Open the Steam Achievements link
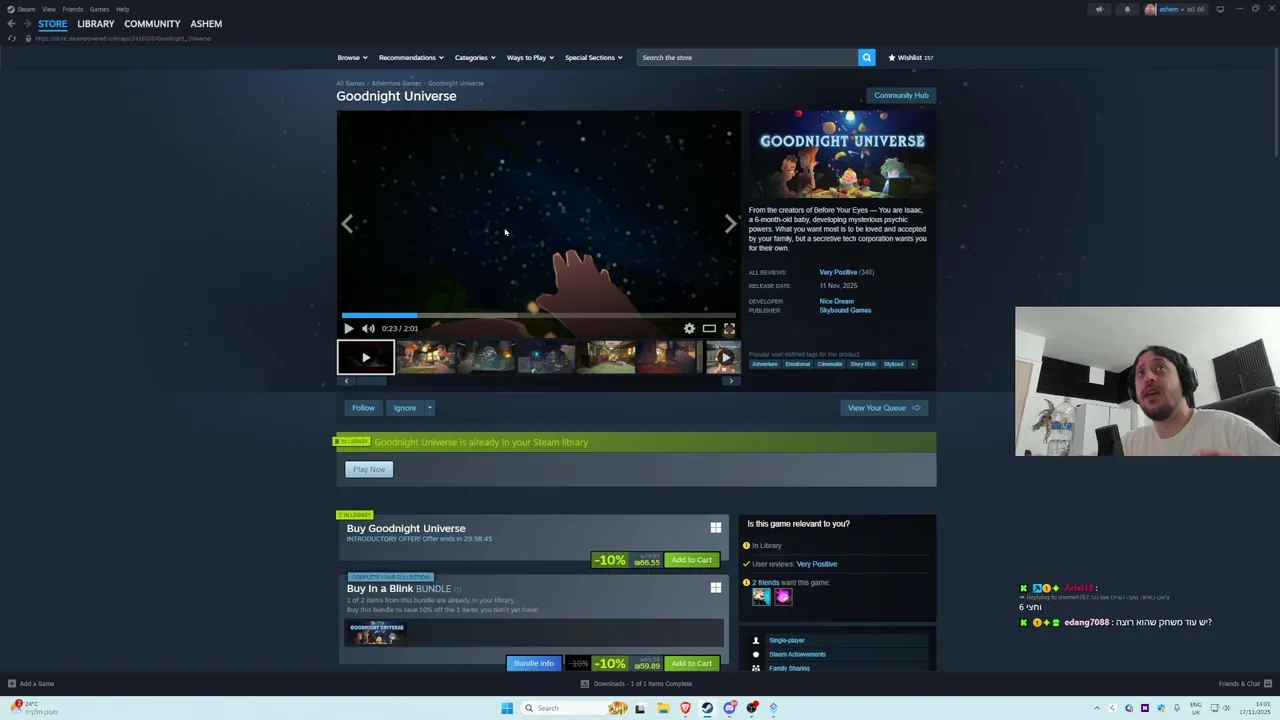The image size is (1280, 720). tap(797, 654)
